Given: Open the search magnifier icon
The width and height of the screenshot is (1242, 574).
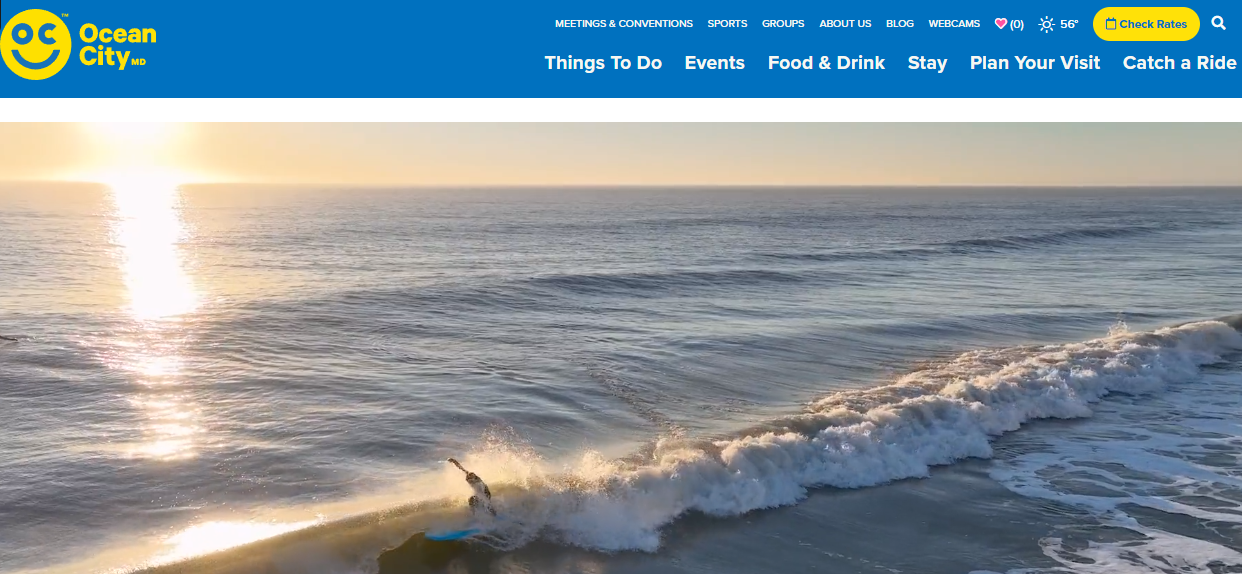Looking at the screenshot, I should (1218, 23).
